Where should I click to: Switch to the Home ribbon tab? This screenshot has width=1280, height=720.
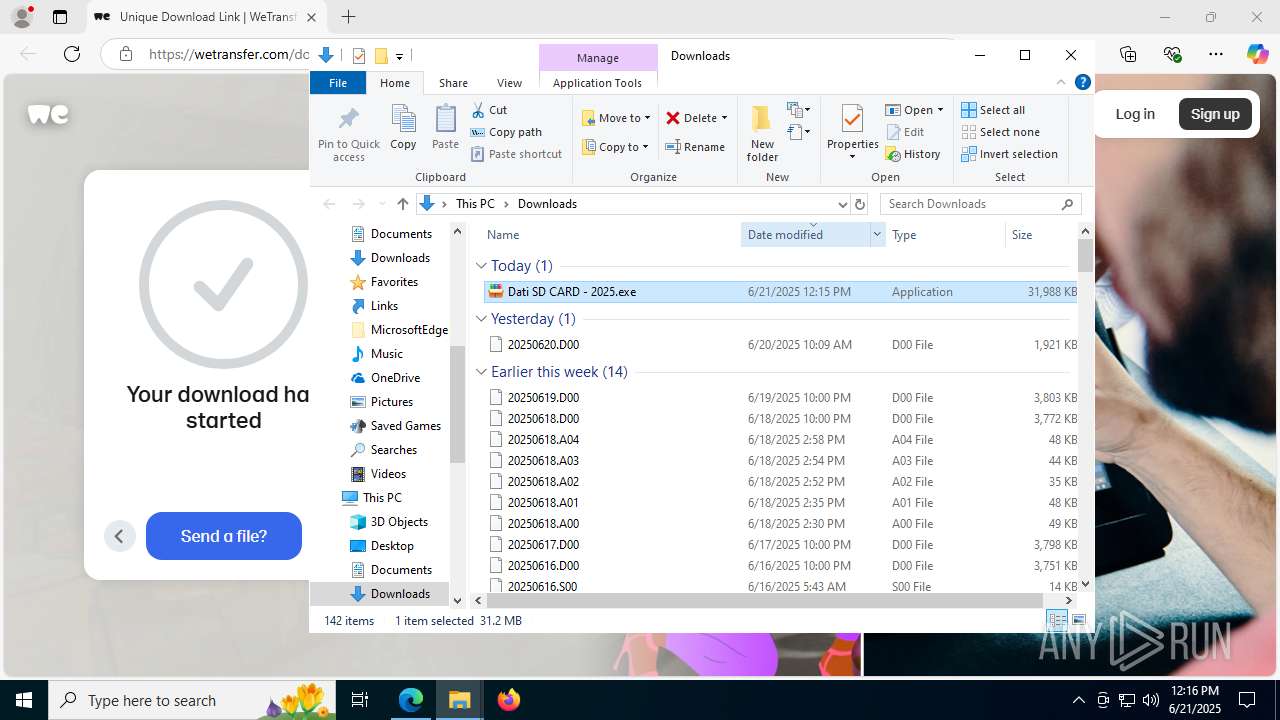(x=394, y=83)
